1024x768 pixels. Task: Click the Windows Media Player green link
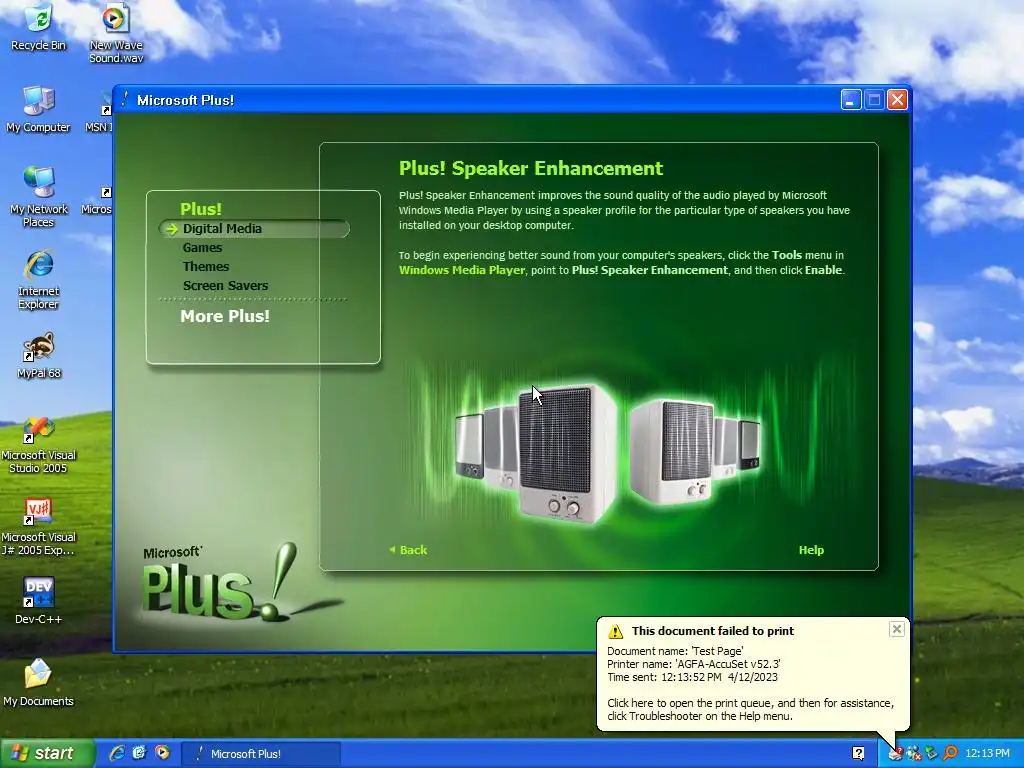tap(462, 270)
